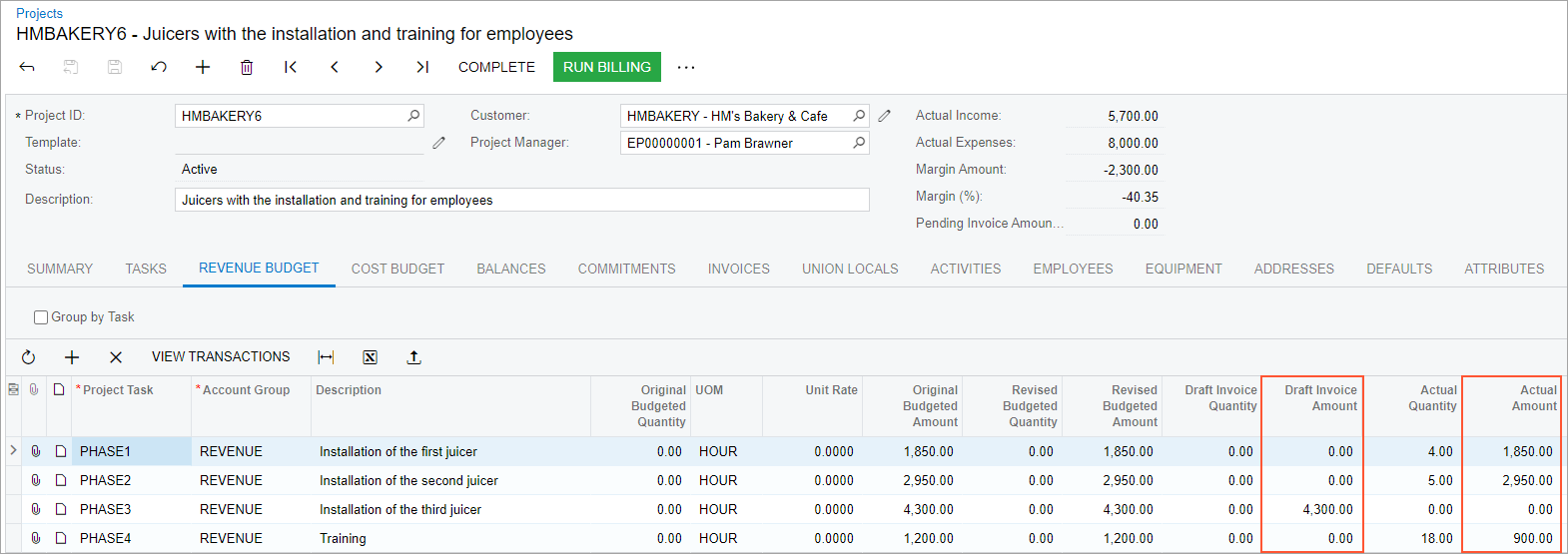The width and height of the screenshot is (1568, 554).
Task: Go to the first record
Action: coord(291,67)
